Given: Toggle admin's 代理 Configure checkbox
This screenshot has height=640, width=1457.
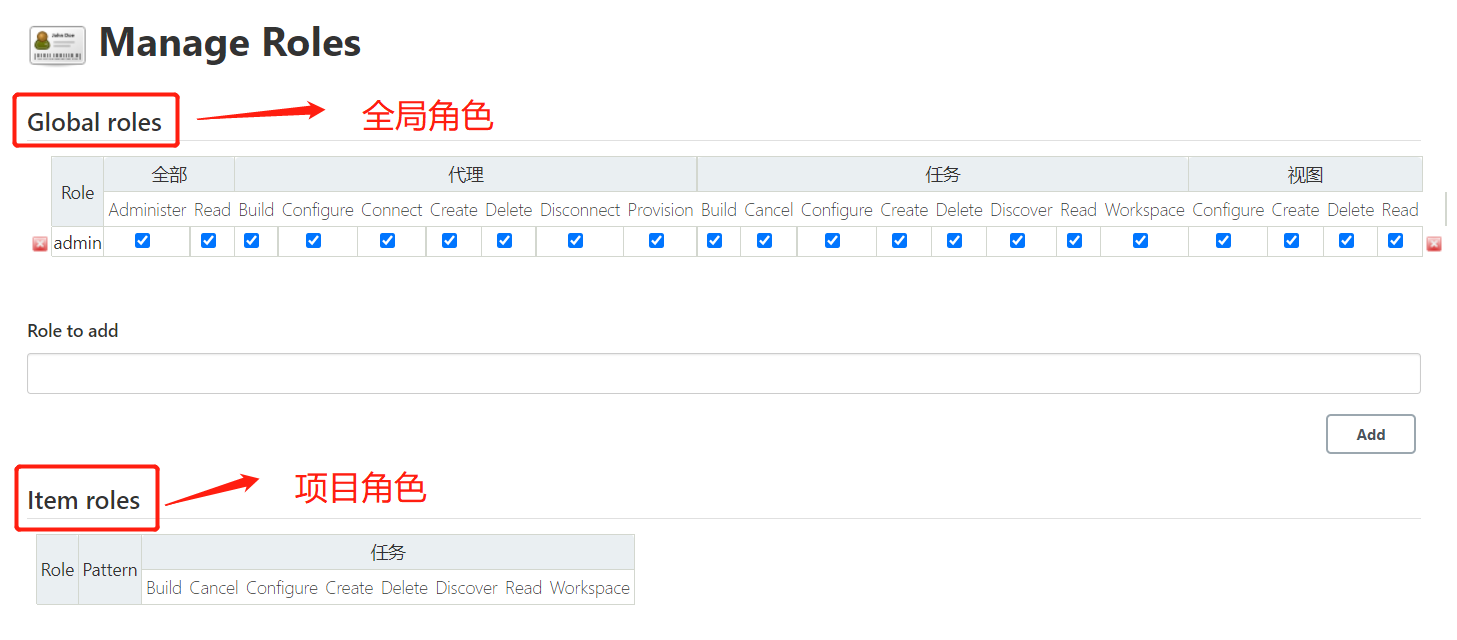Looking at the screenshot, I should tap(313, 240).
